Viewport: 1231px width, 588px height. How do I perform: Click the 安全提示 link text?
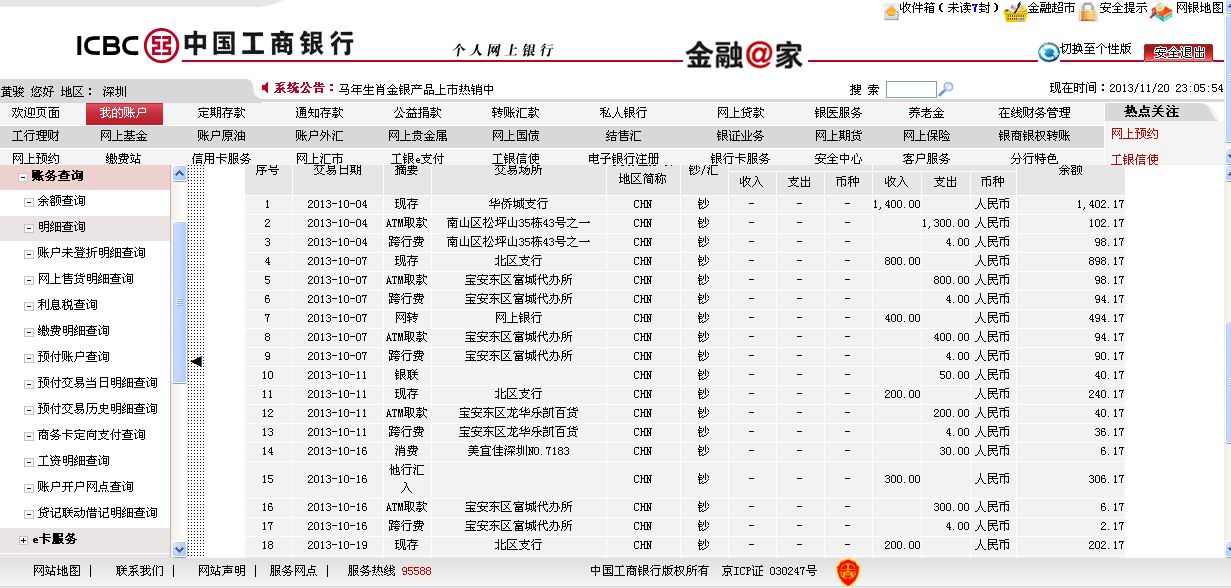[x=1123, y=9]
